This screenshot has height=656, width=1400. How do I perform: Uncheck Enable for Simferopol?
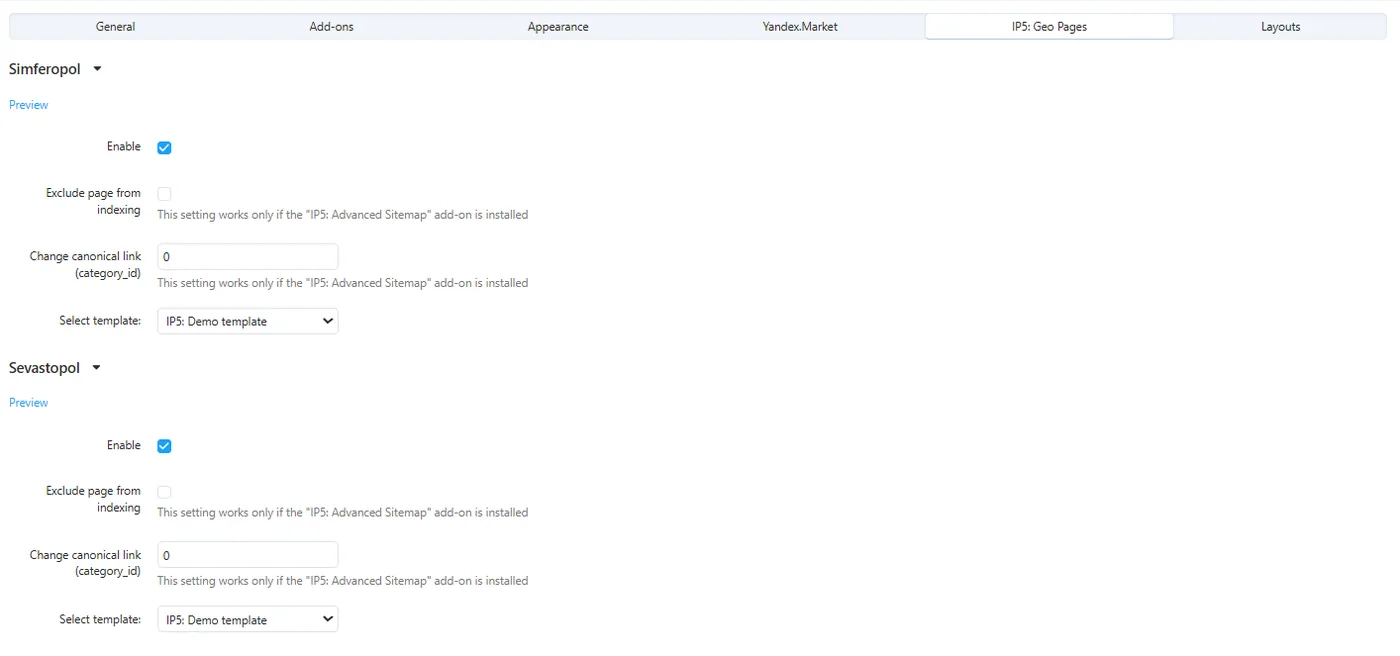[x=165, y=148]
